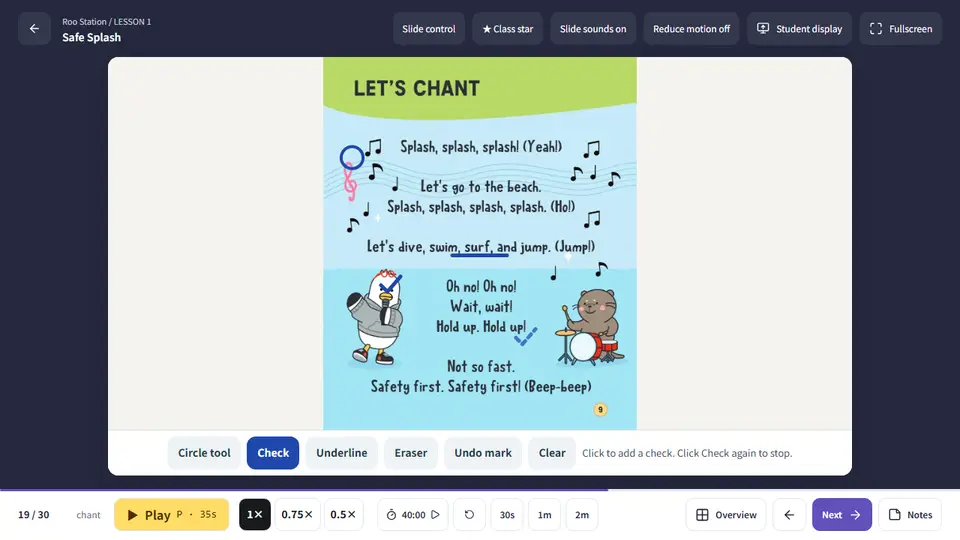
Task: Click the page number 9 badge
Action: [x=600, y=410]
